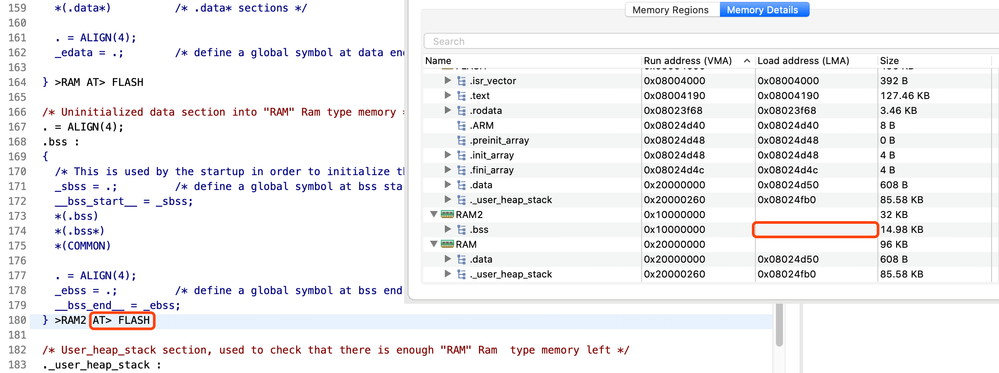Screen dimensions: 999x373
Task: Select the .ARM row name
Action: tap(481, 126)
